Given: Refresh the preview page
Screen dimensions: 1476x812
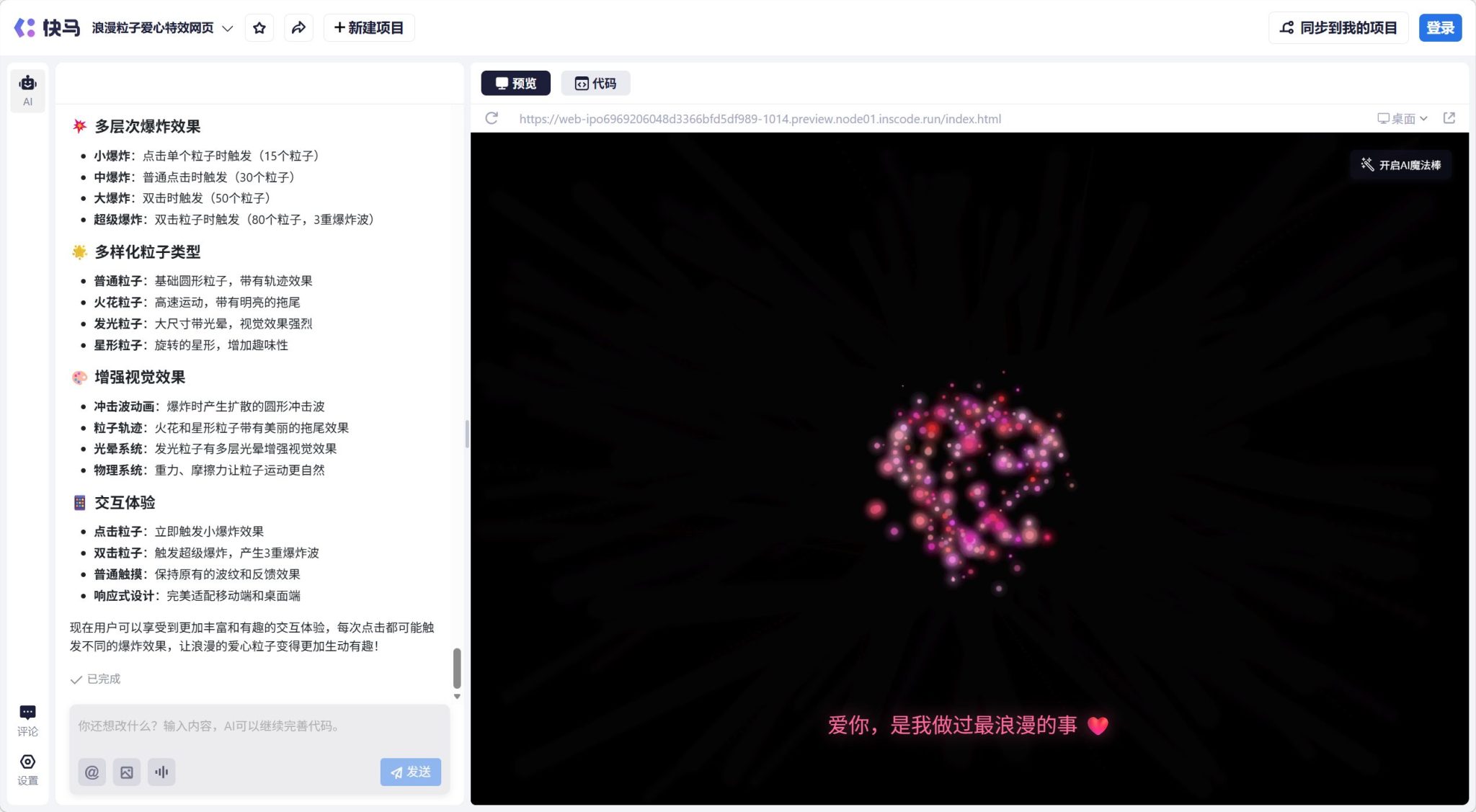Looking at the screenshot, I should [x=492, y=118].
